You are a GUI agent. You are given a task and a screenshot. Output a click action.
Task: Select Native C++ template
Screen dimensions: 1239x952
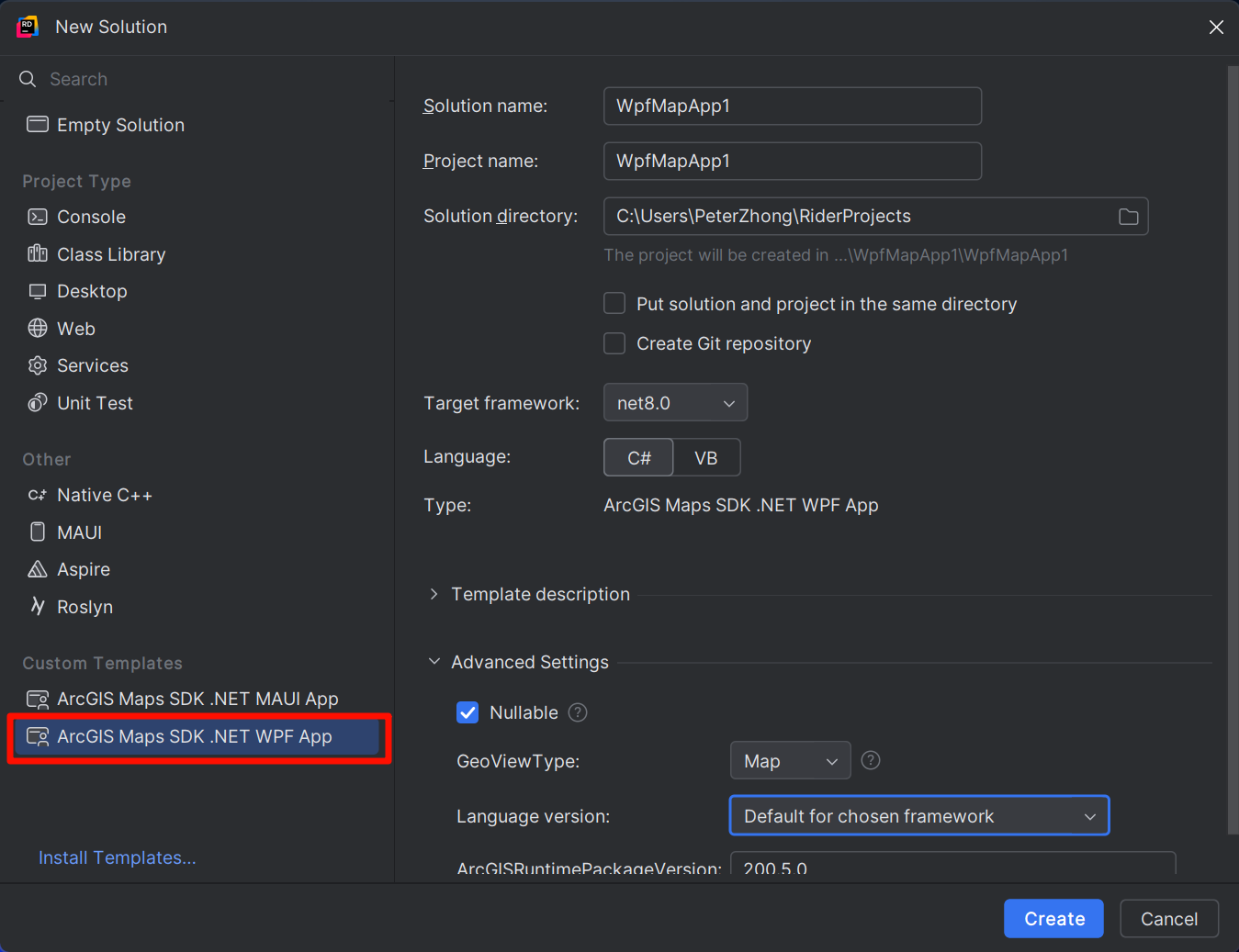pos(197,495)
